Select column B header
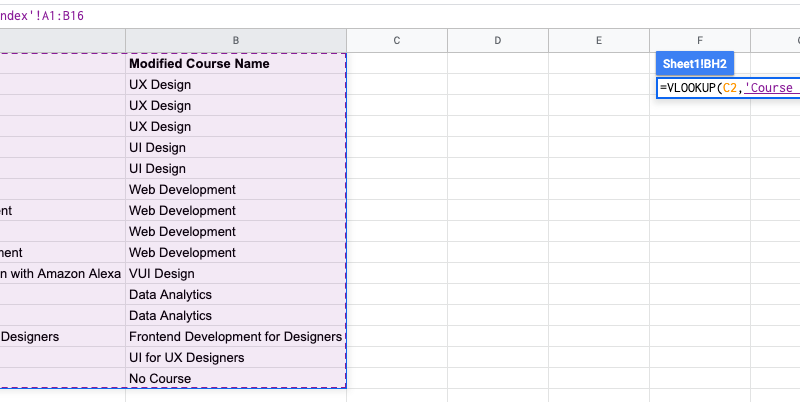 235,40
